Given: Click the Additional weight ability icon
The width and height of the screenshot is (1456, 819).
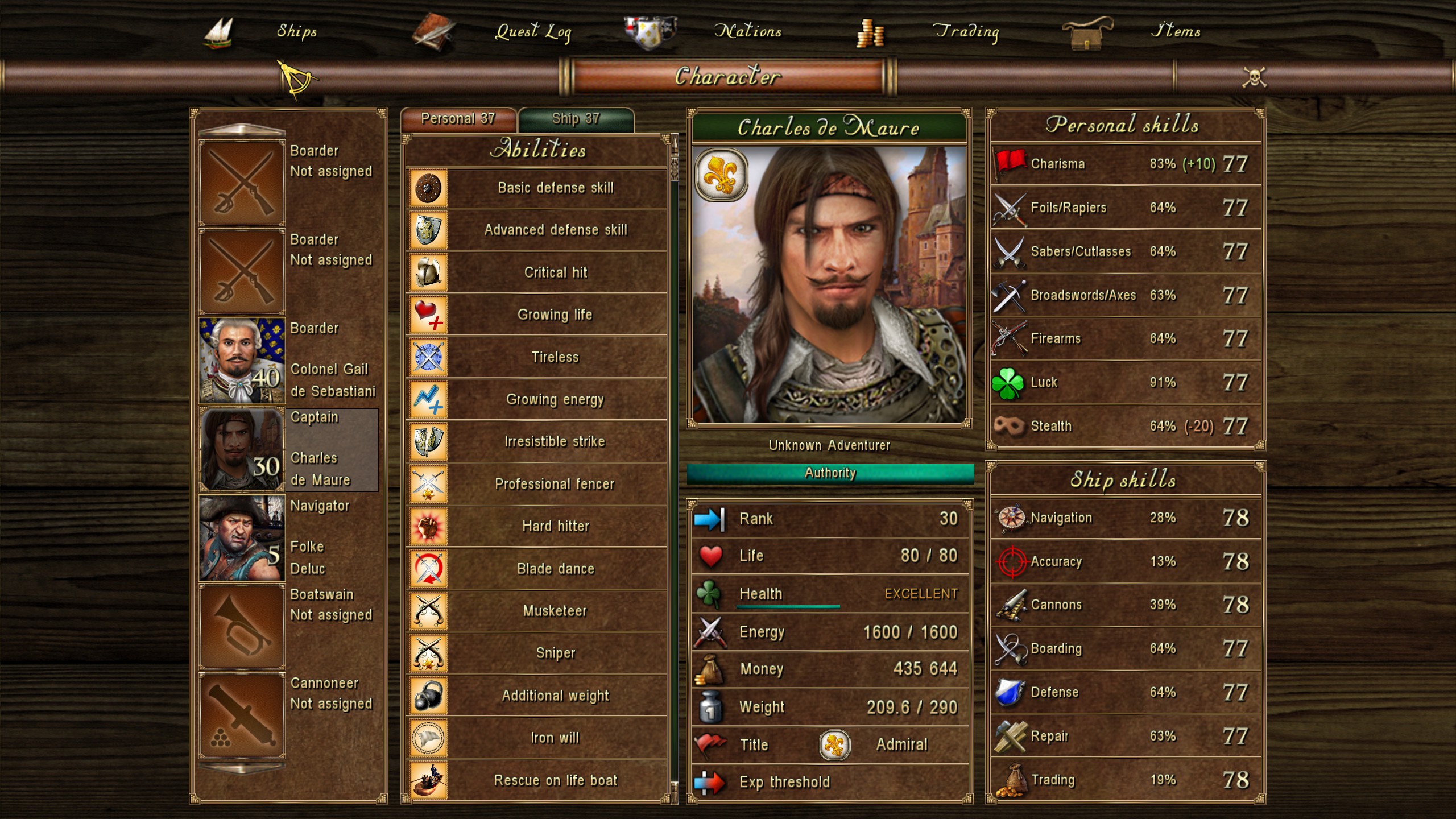Looking at the screenshot, I should click(428, 696).
